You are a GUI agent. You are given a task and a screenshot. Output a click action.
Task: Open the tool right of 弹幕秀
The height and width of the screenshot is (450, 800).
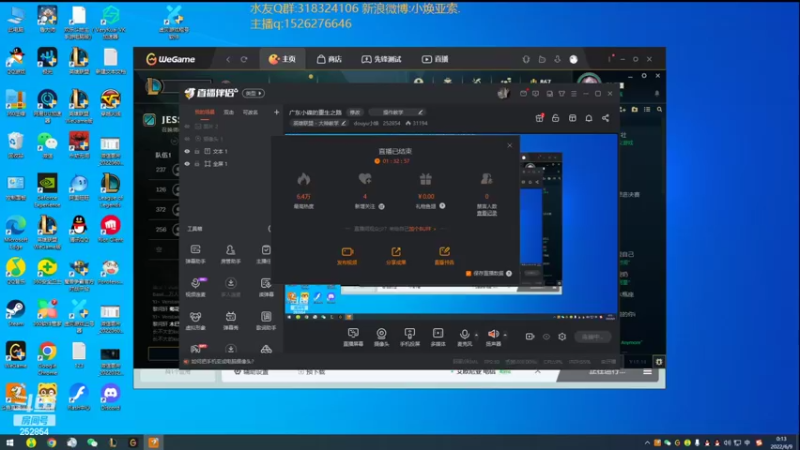click(266, 321)
